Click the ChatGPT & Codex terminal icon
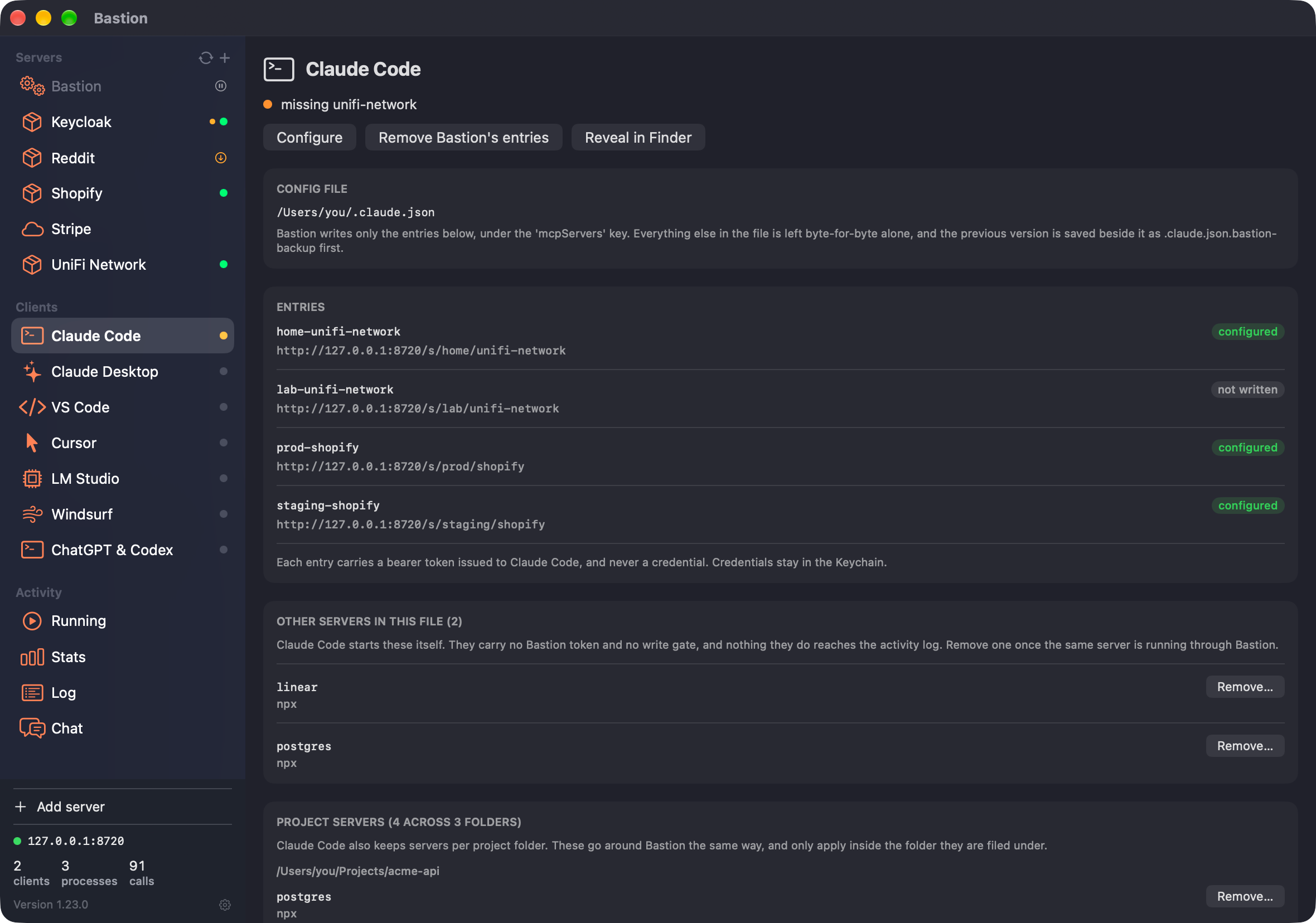Viewport: 1316px width, 923px height. click(x=32, y=550)
